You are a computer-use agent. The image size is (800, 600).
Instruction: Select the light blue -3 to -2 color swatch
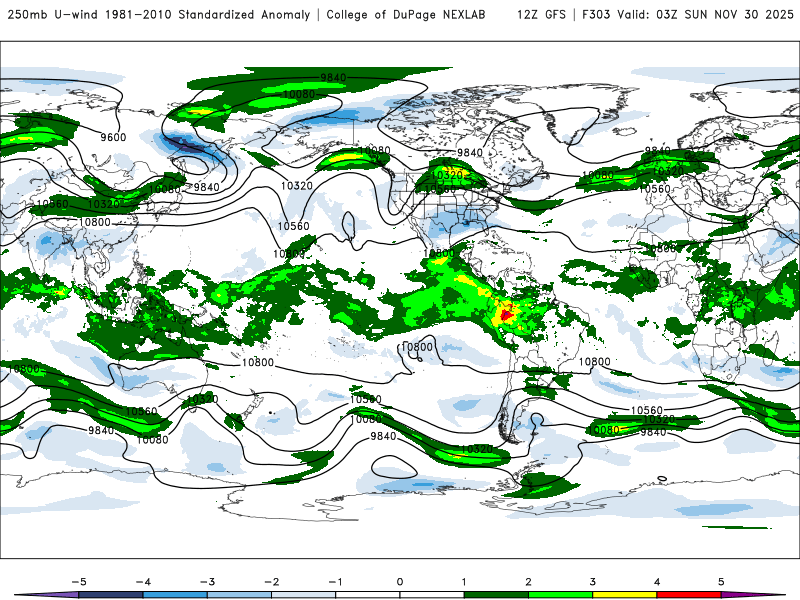239,595
